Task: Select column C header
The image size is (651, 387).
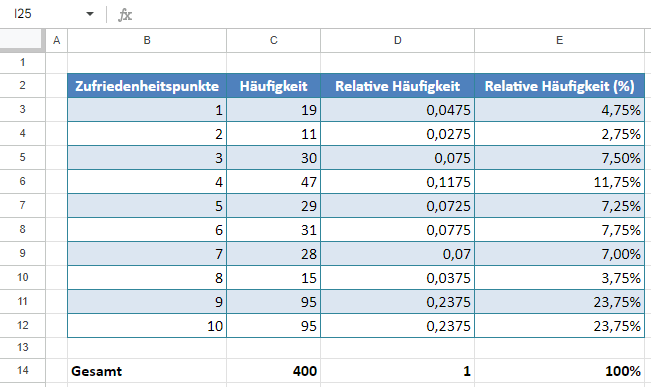Action: [273, 40]
